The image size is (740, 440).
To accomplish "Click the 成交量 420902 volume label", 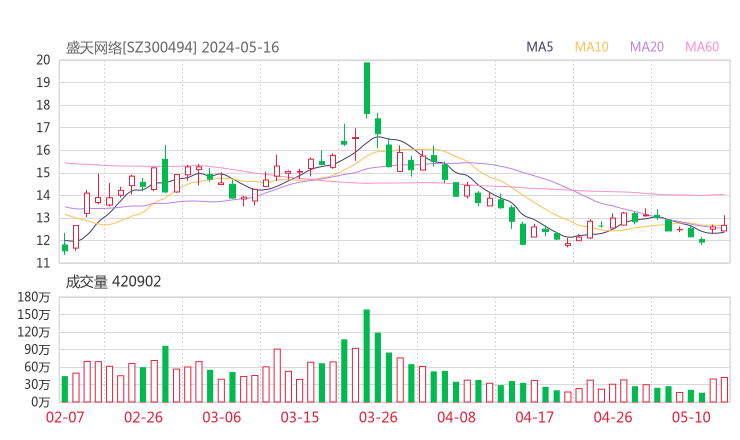I will point(113,282).
